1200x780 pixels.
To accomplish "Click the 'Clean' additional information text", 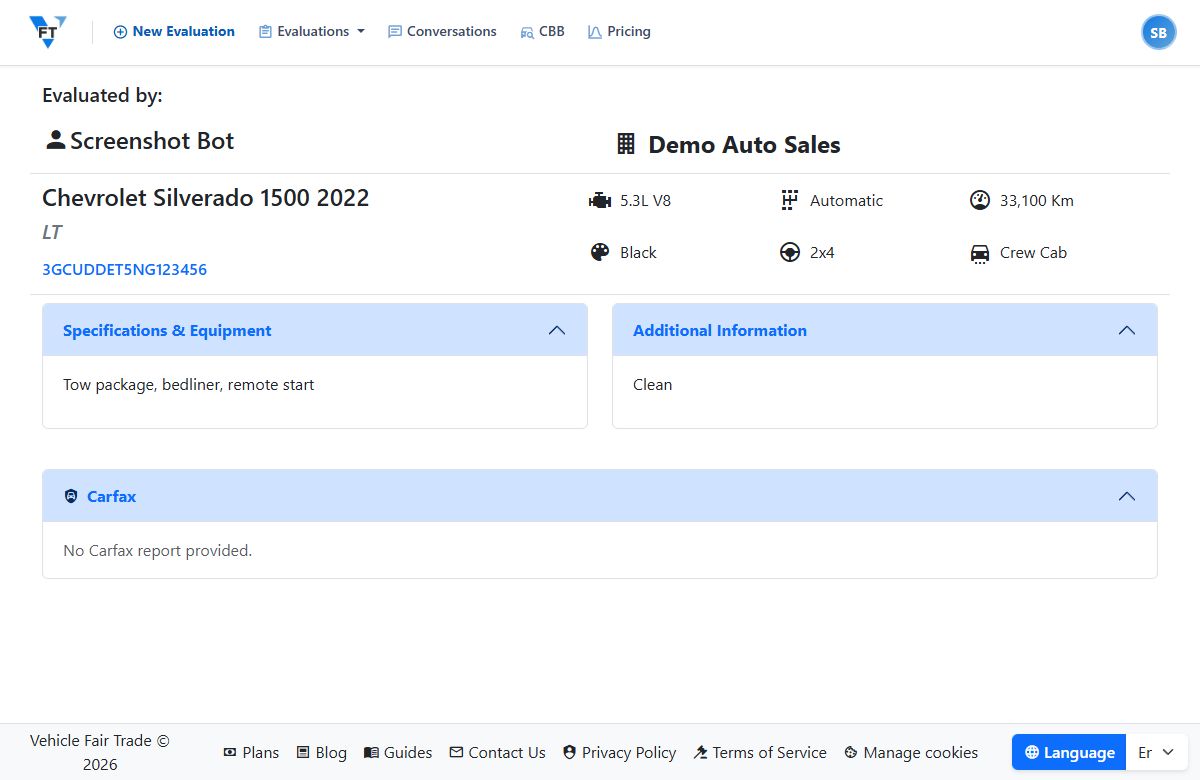I will pyautogui.click(x=652, y=385).
